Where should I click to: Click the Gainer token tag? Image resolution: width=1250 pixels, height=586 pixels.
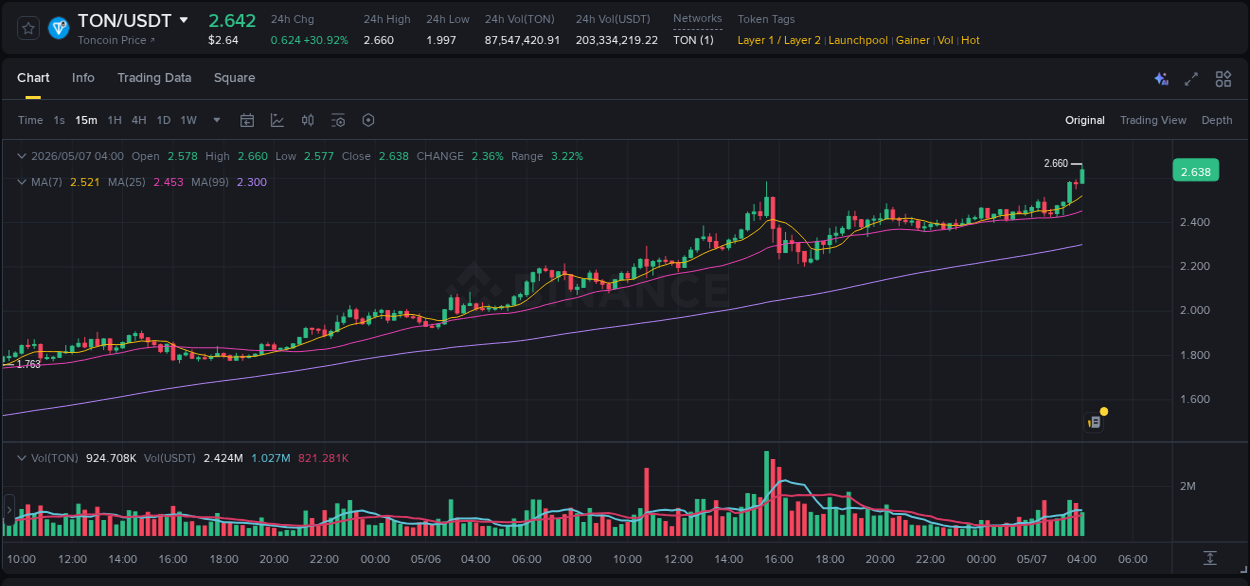912,40
